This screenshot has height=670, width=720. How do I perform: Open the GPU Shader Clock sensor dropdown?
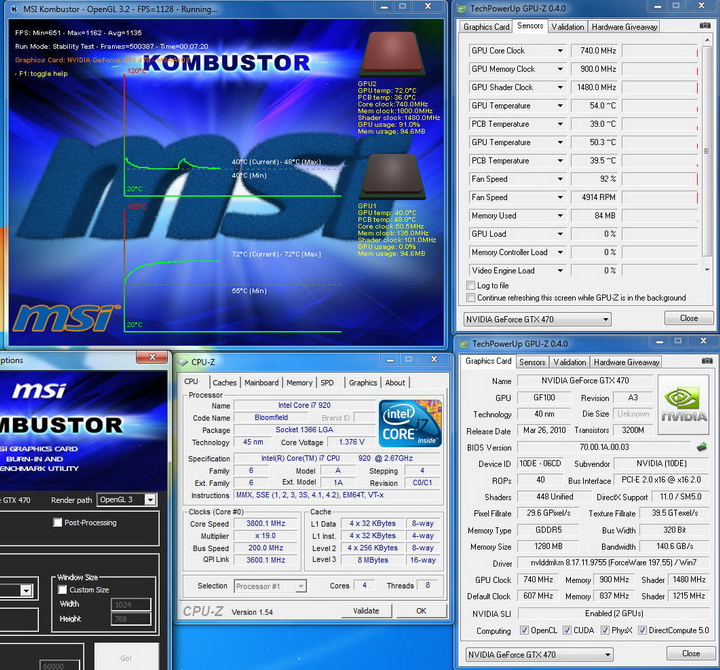[560, 87]
